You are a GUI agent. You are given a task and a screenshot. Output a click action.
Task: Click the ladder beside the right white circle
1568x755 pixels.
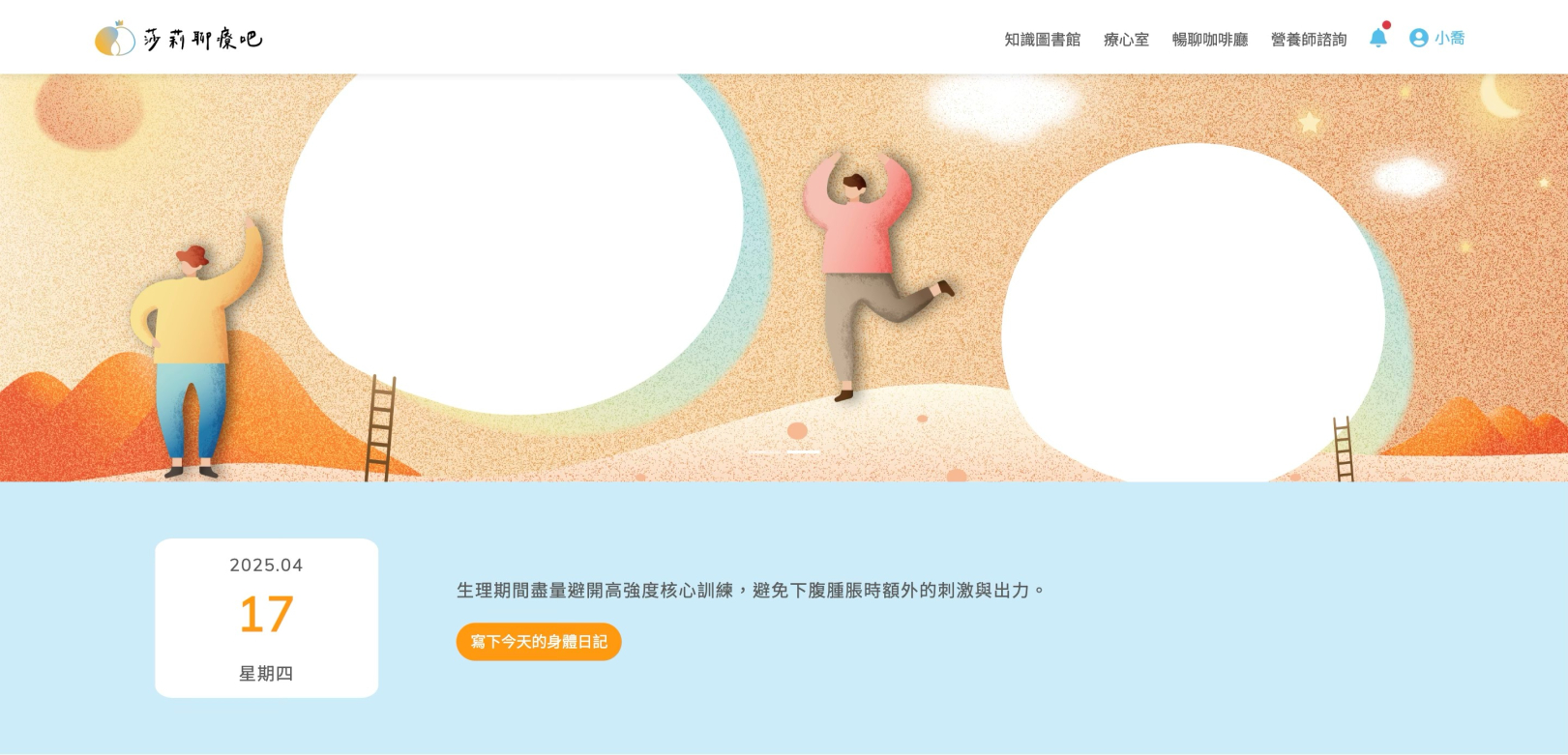point(1344,449)
